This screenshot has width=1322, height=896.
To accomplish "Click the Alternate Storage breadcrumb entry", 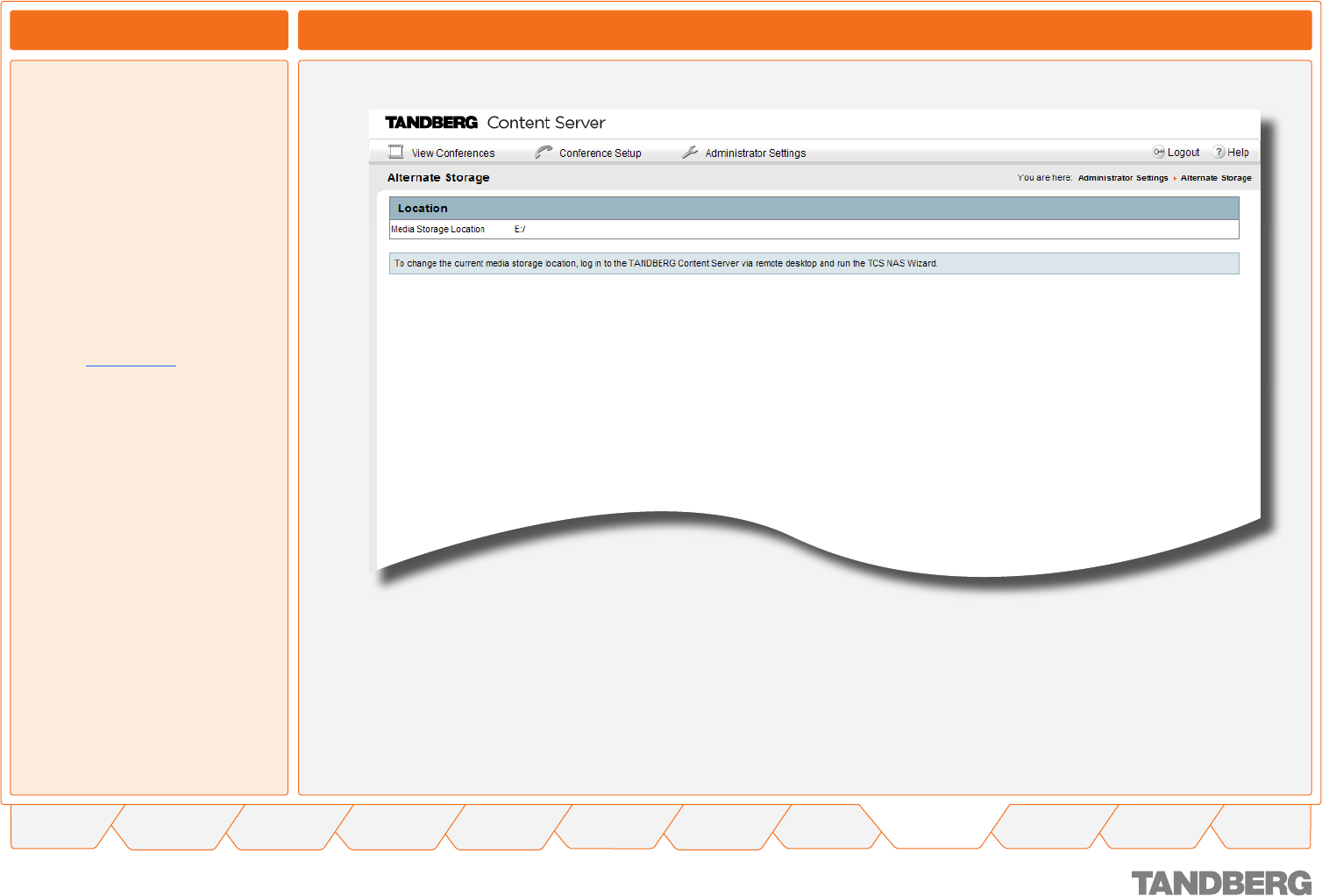I will point(1216,178).
